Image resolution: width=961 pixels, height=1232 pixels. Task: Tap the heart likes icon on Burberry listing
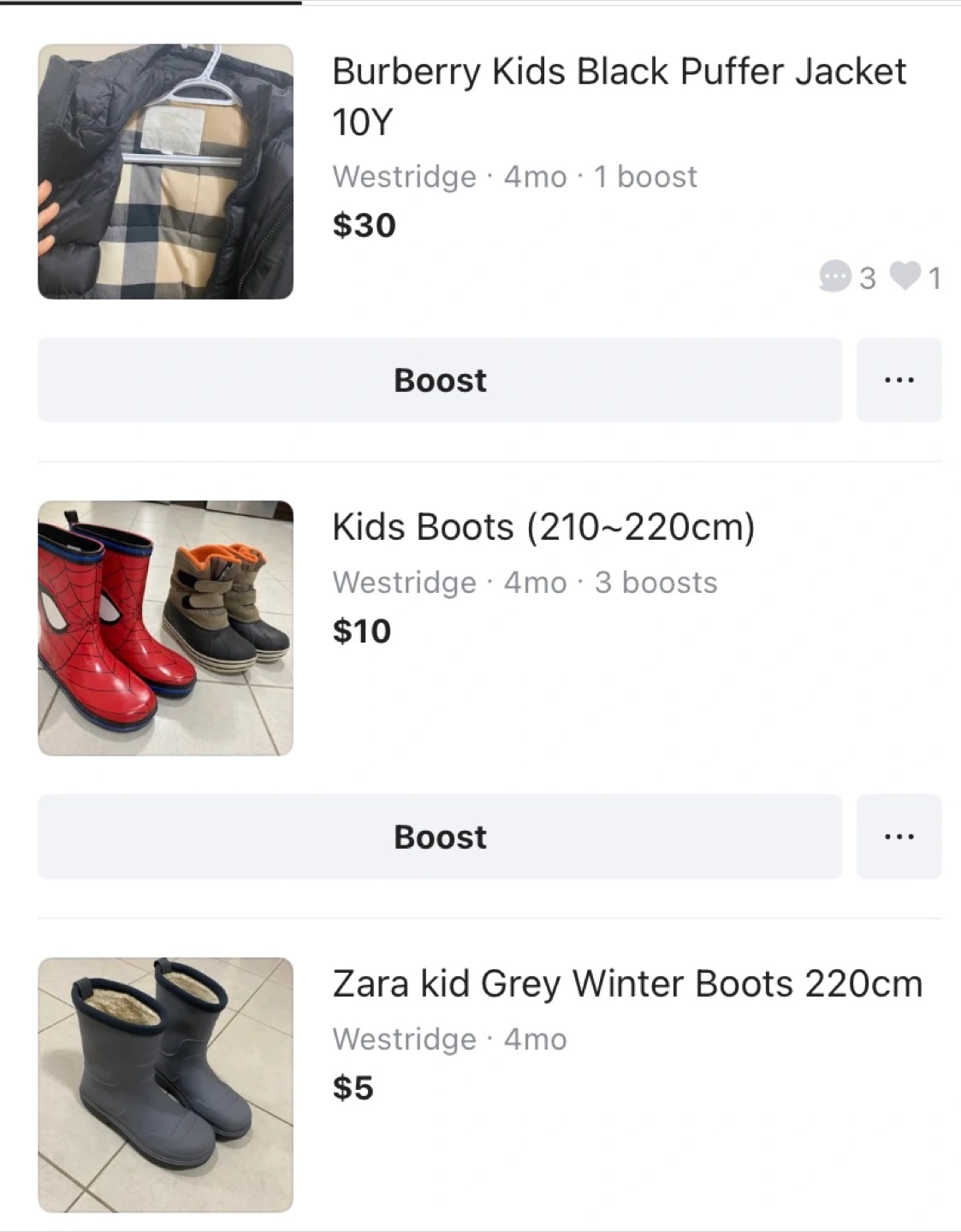[x=905, y=275]
